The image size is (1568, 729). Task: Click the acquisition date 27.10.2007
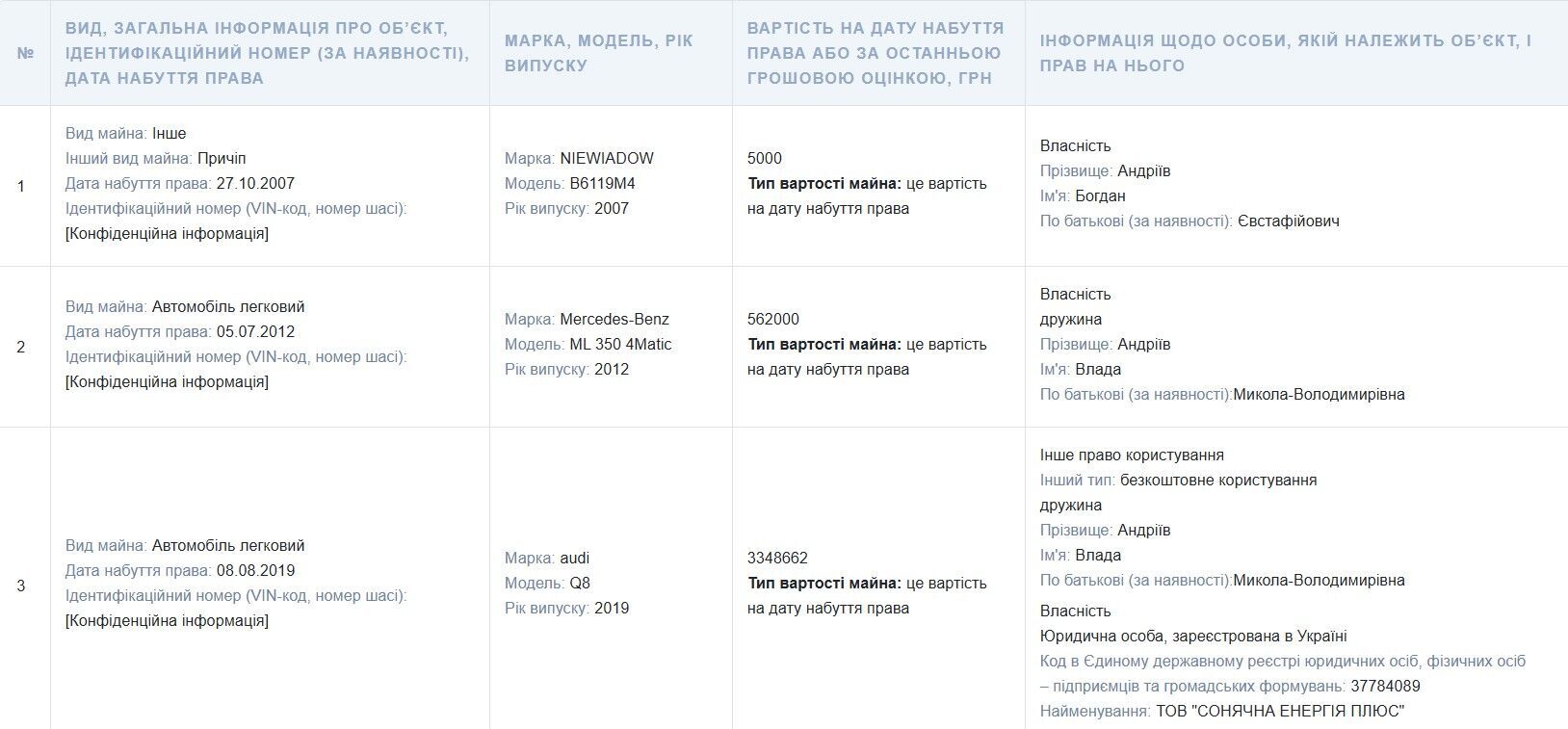tap(255, 183)
